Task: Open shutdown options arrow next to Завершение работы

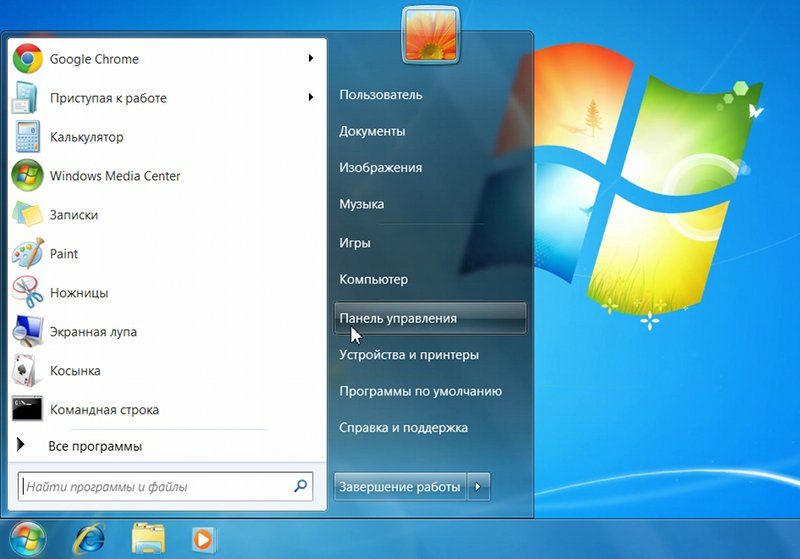Action: 479,487
